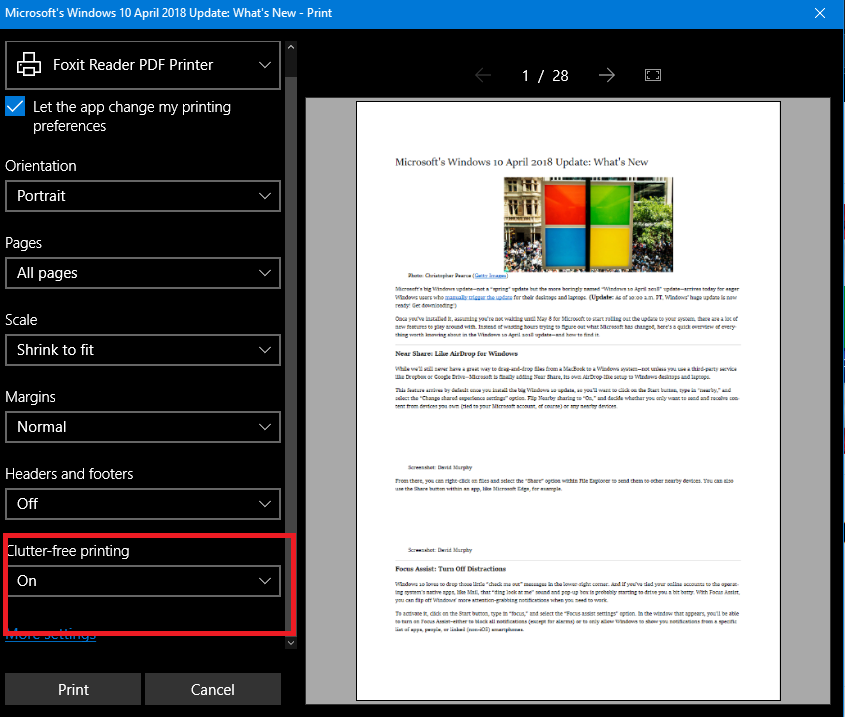Go to previous preview page arrow

[483, 76]
